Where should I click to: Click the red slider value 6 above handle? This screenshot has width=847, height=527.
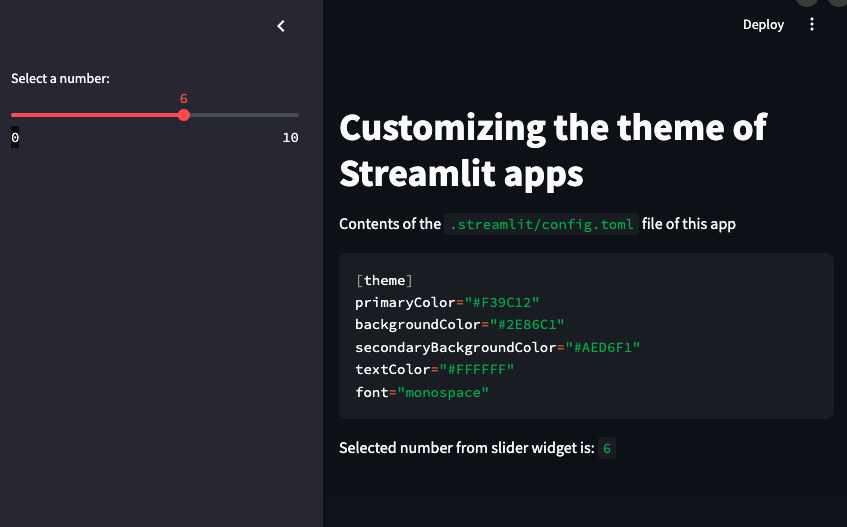(x=184, y=99)
